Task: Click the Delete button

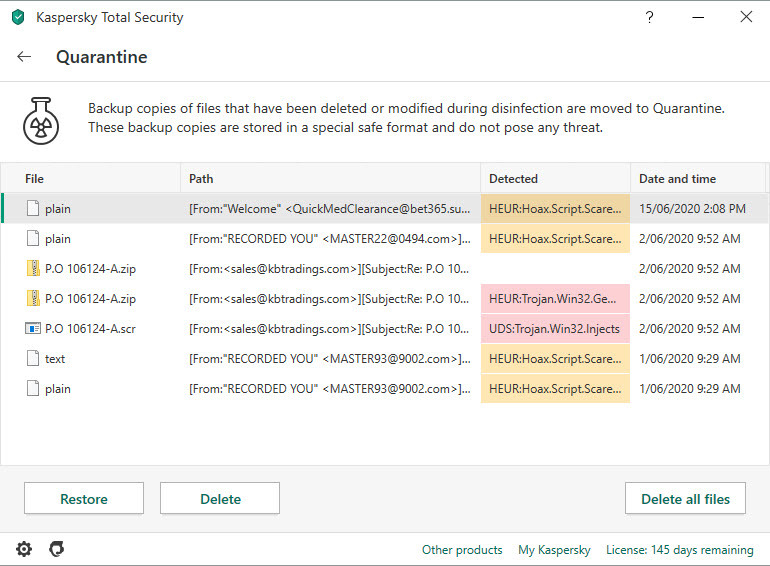Action: coord(220,499)
